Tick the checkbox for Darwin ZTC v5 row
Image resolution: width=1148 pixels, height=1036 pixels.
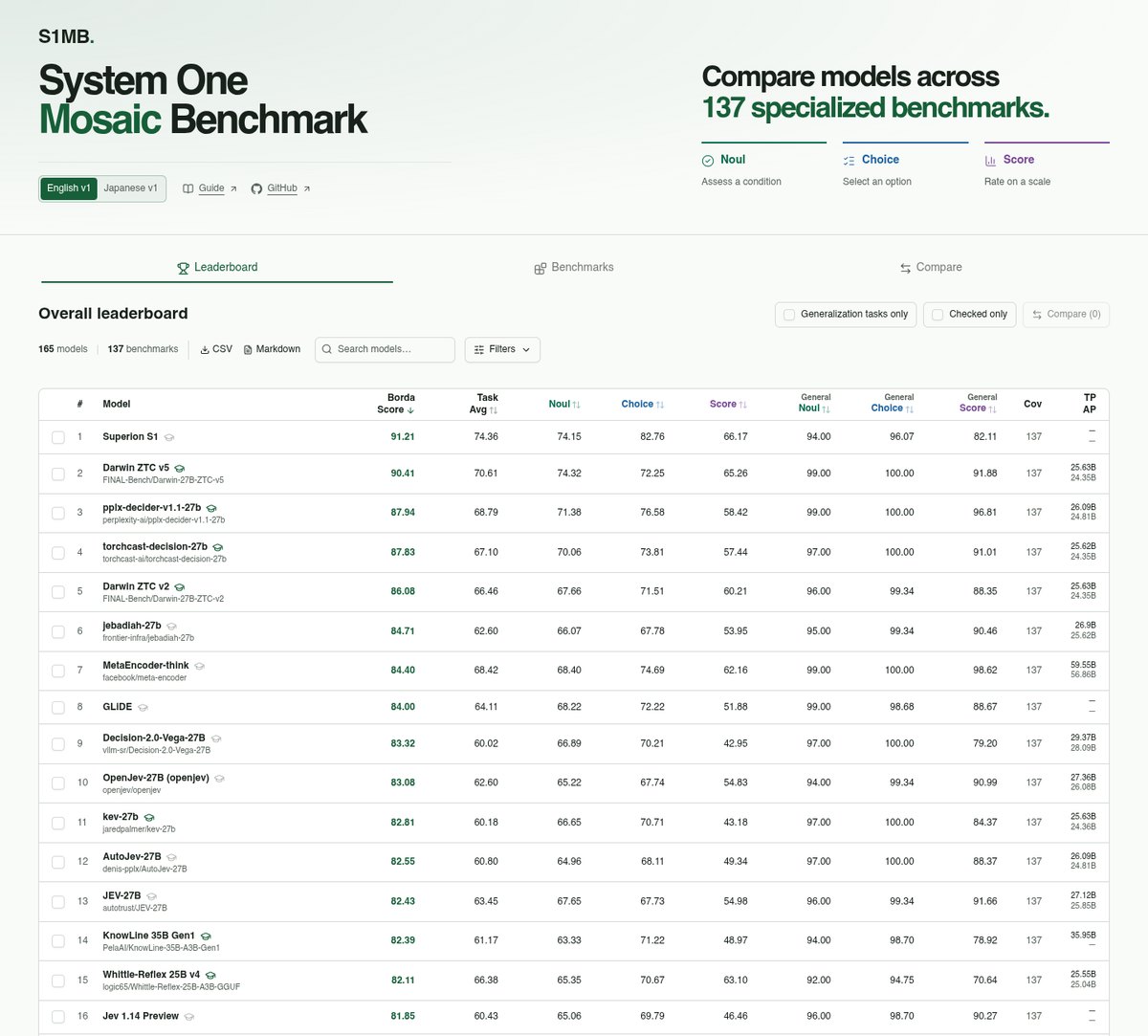[58, 474]
